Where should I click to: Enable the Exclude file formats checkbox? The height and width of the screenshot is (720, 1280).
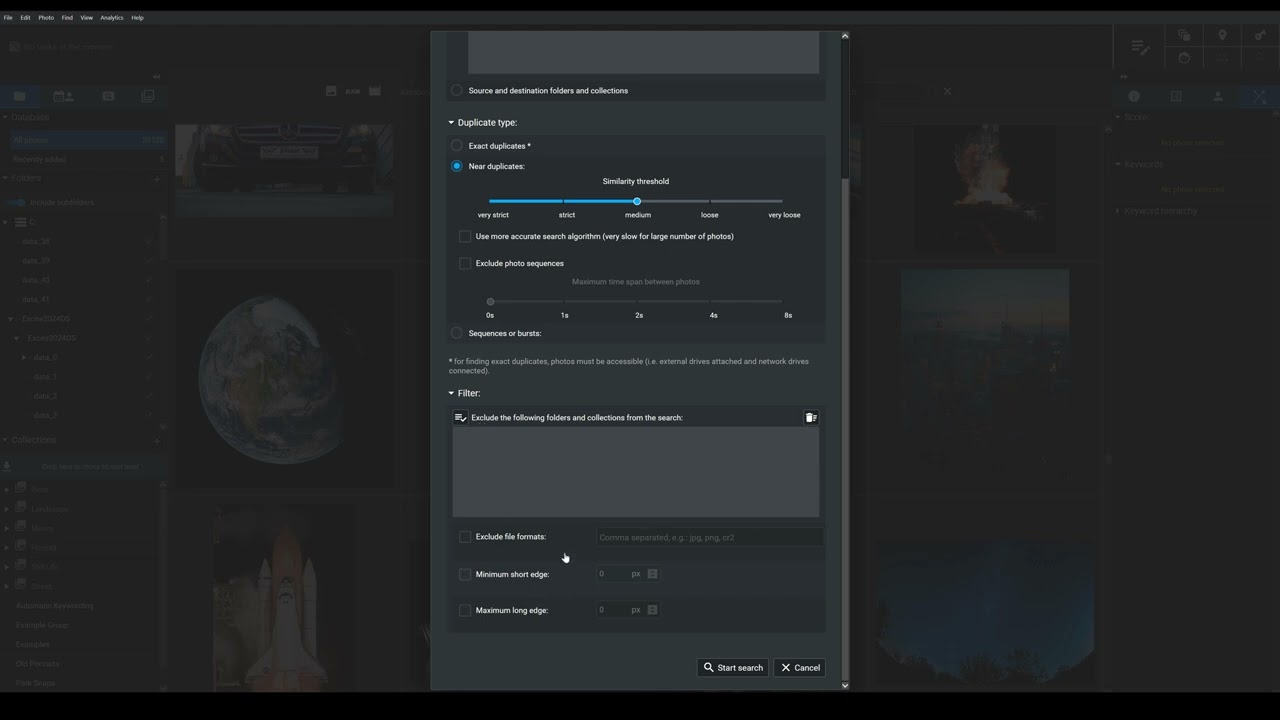tap(465, 537)
